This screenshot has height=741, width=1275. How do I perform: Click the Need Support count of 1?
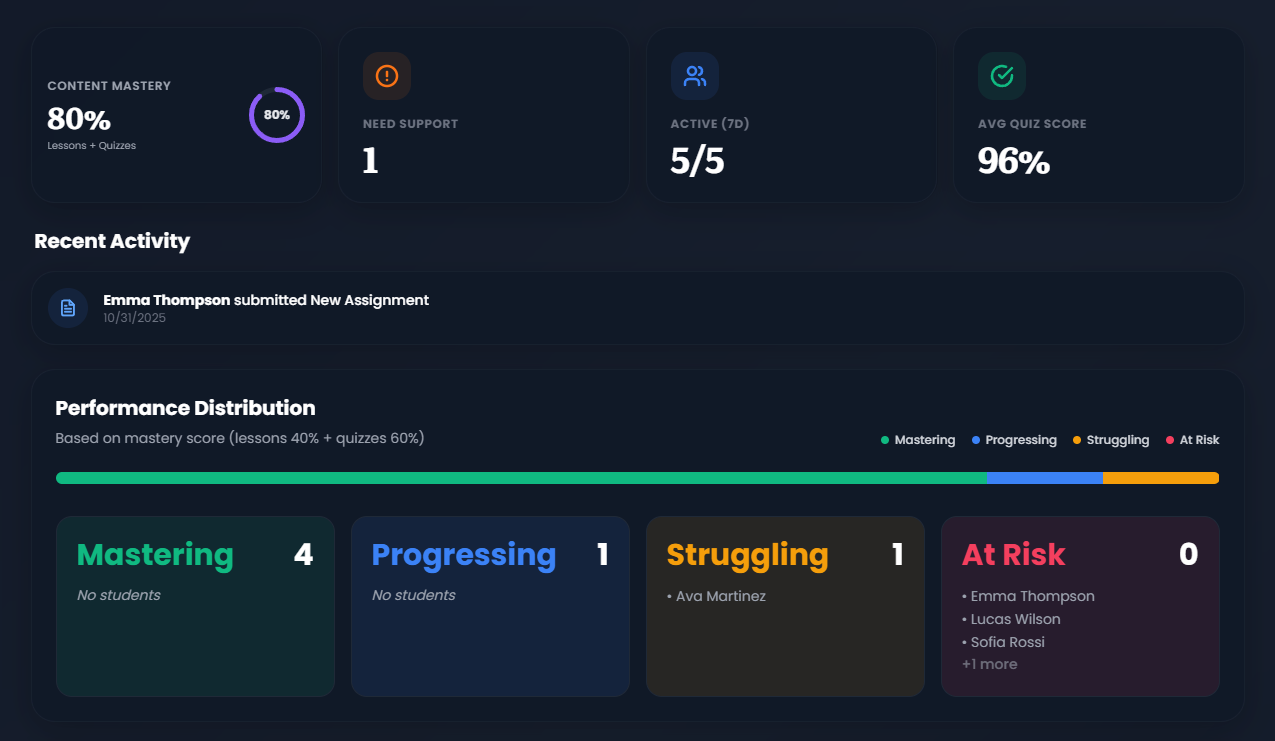[x=370, y=161]
